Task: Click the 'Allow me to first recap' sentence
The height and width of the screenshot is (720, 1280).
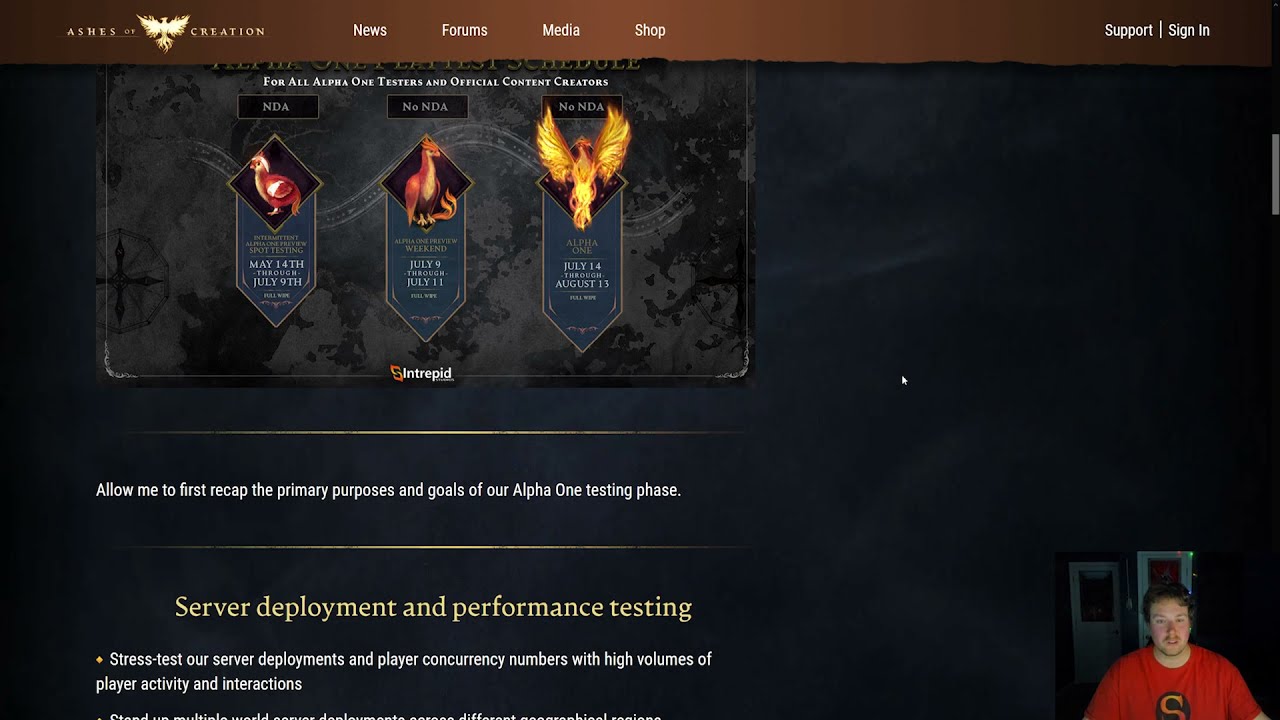Action: tap(388, 490)
